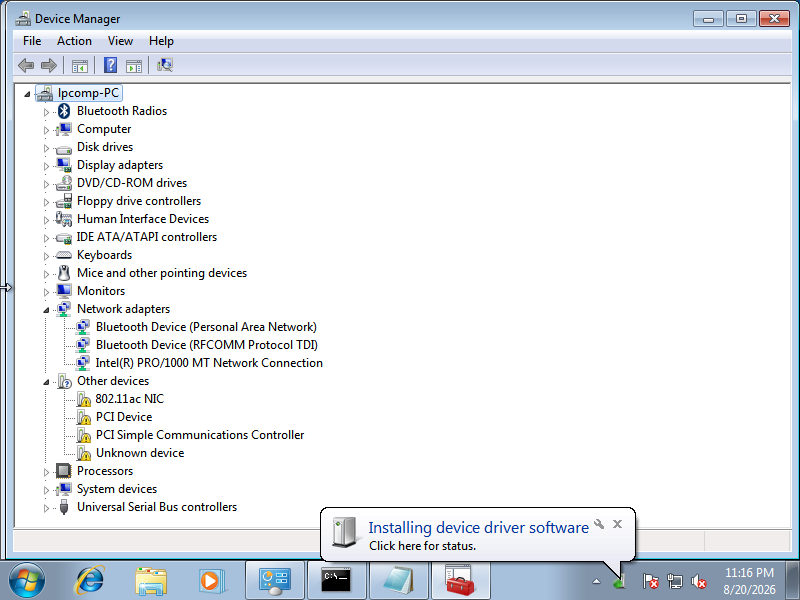Click 'Installing device driver software' balloon link
Image resolution: width=800 pixels, height=600 pixels.
479,528
